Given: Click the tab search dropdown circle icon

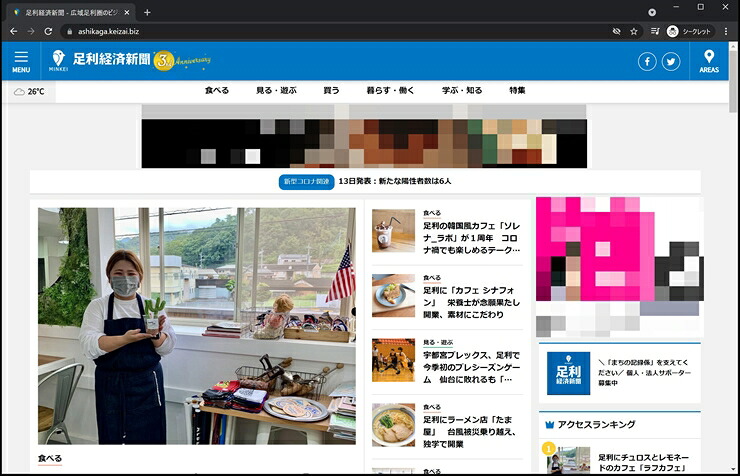Looking at the screenshot, I should tap(652, 12).
